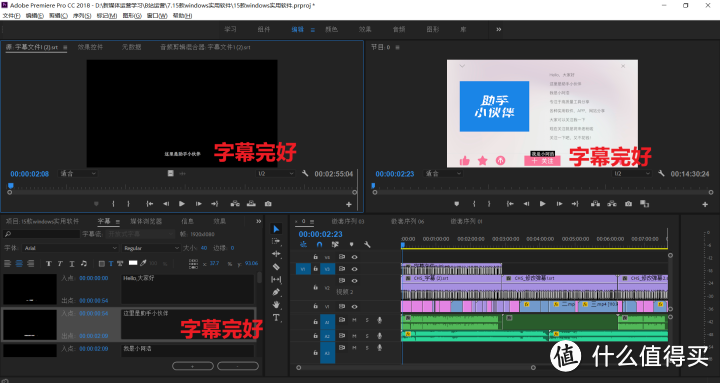Open program monitor 1/2 resolution dropdown
Screen dimensions: 720x383
point(631,174)
